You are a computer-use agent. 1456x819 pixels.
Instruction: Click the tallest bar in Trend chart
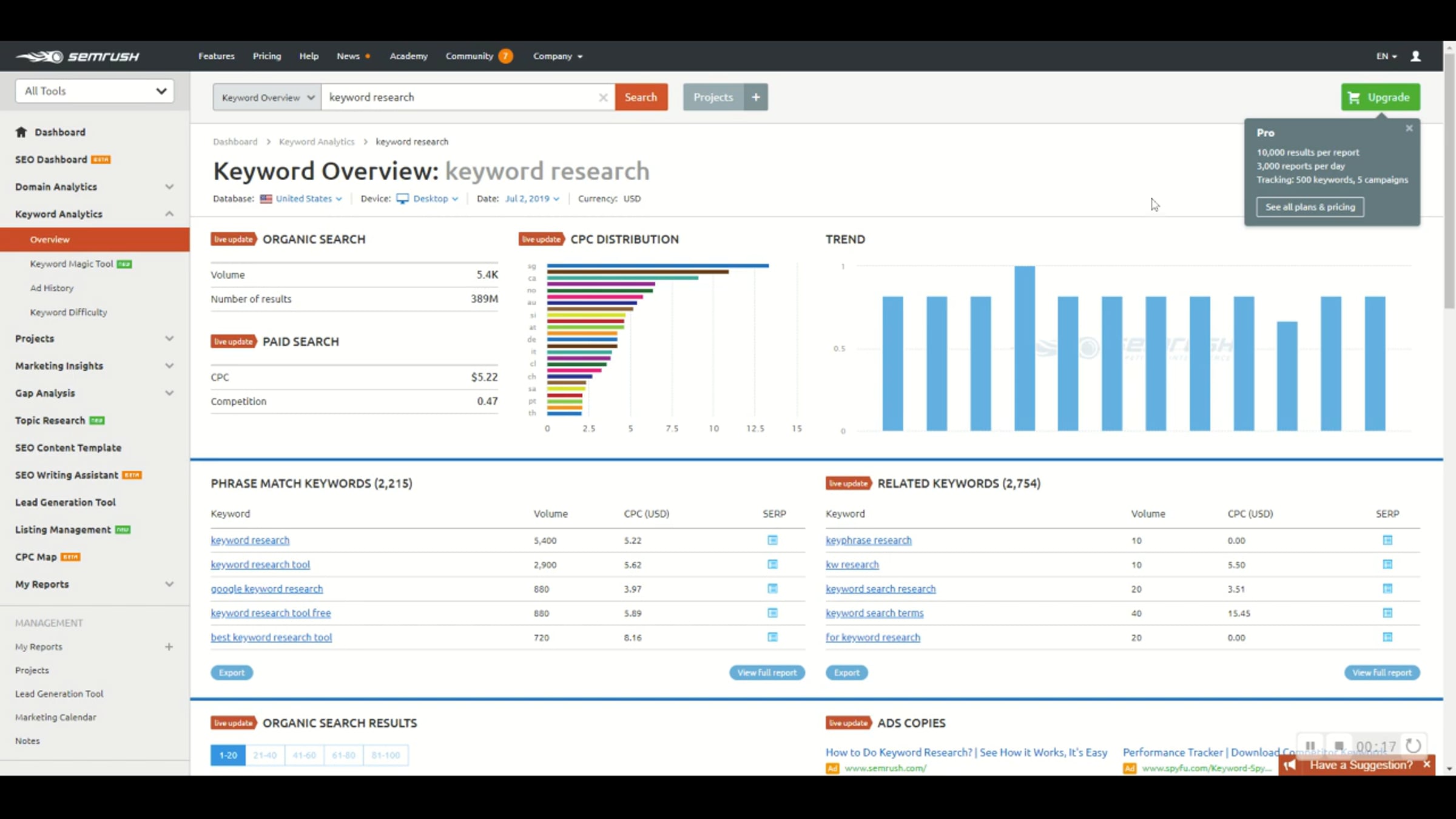click(x=1024, y=348)
